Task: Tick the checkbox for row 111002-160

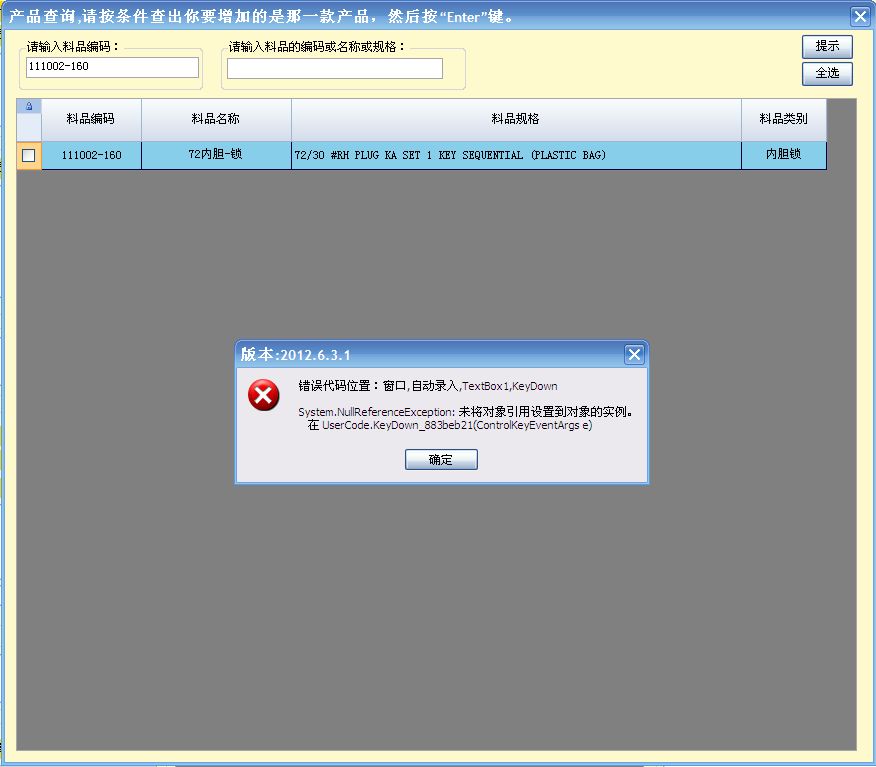Action: [x=28, y=155]
